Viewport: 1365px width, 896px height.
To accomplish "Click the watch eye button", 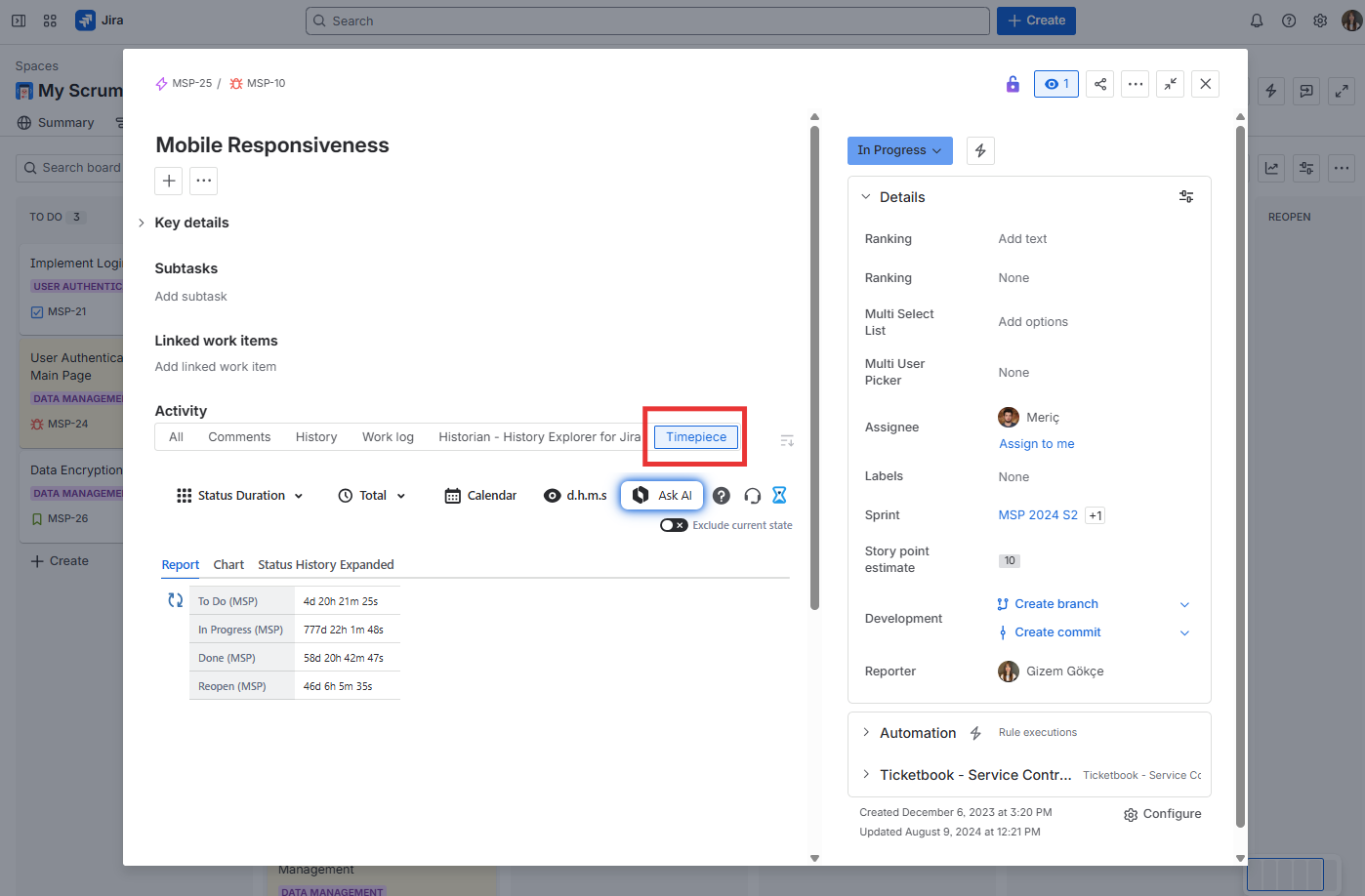I will [x=1056, y=84].
